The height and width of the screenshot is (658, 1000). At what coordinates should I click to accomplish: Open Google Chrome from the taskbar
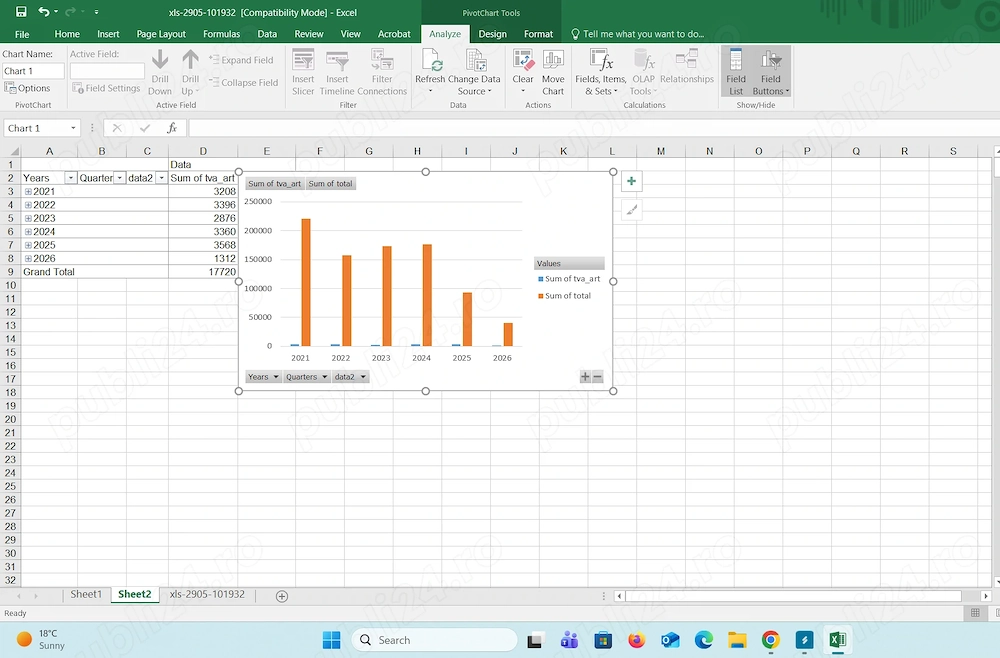(x=770, y=640)
